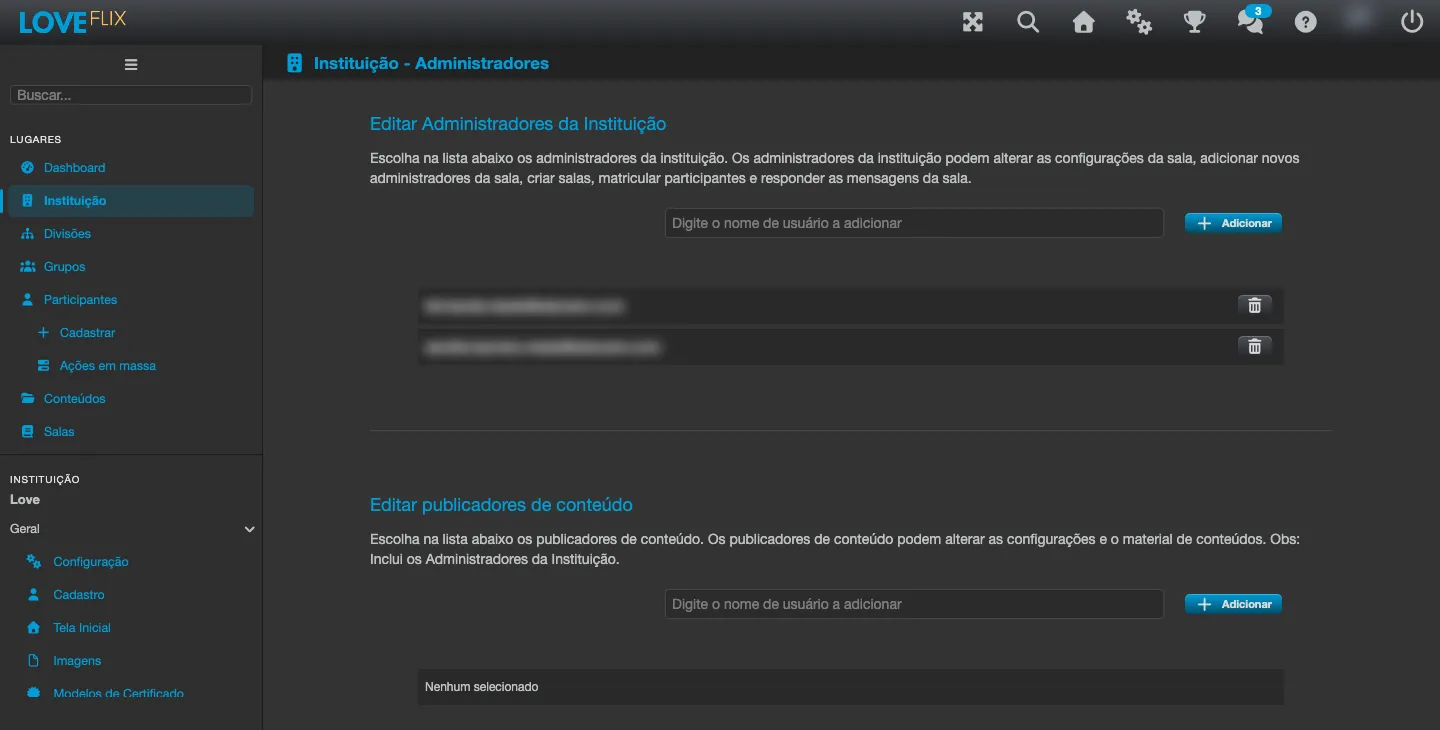Open the trophy achievements icon
The height and width of the screenshot is (730, 1440).
(x=1194, y=22)
